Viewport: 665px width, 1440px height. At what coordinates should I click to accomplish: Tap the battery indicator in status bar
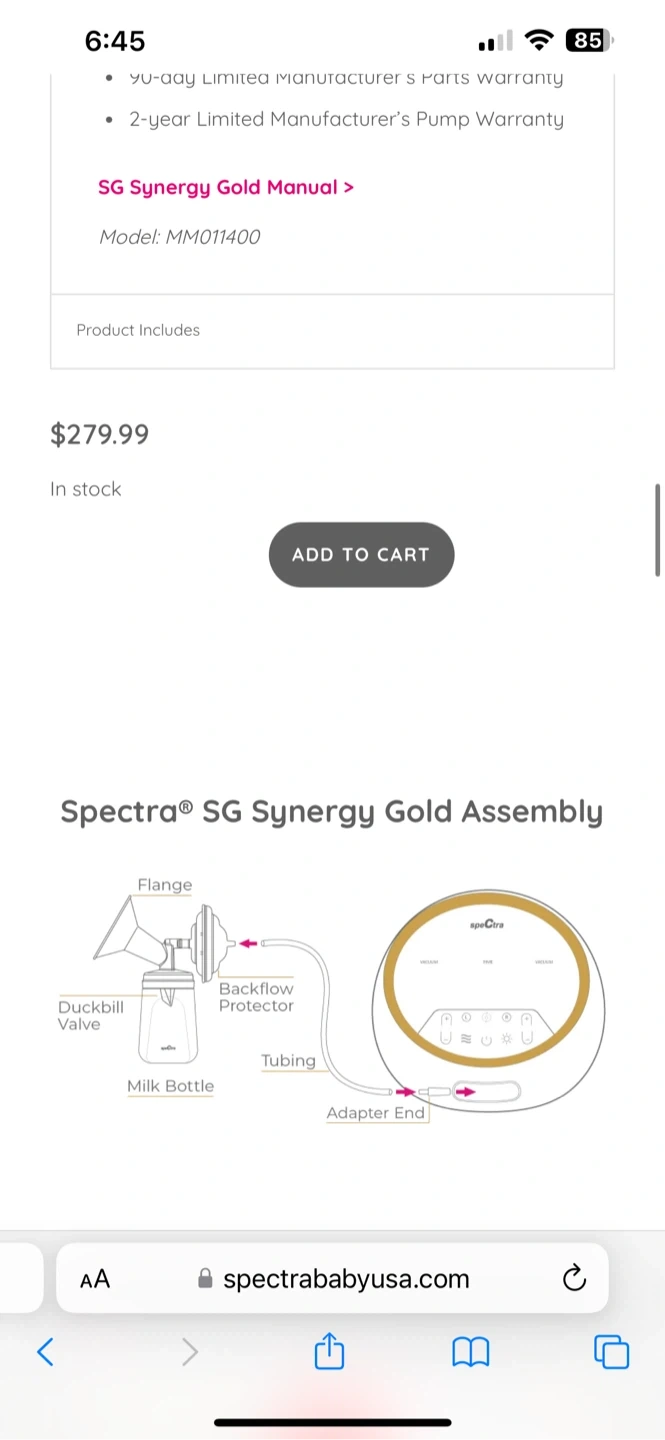click(x=589, y=41)
